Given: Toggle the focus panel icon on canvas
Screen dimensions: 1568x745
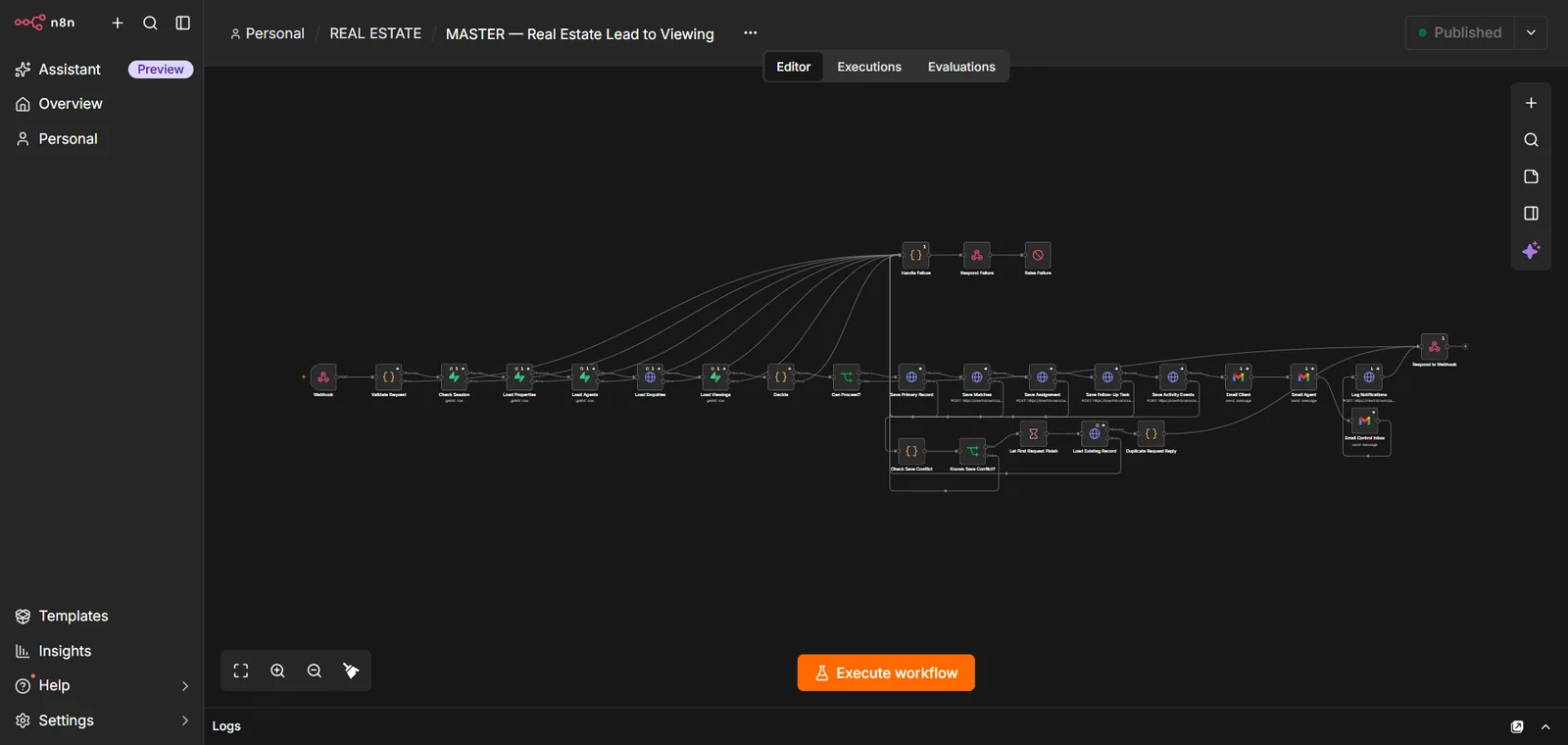Looking at the screenshot, I should pos(1531,214).
